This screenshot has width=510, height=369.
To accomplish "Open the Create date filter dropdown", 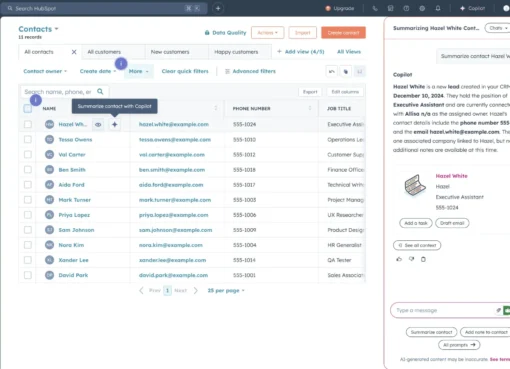I will [x=98, y=71].
